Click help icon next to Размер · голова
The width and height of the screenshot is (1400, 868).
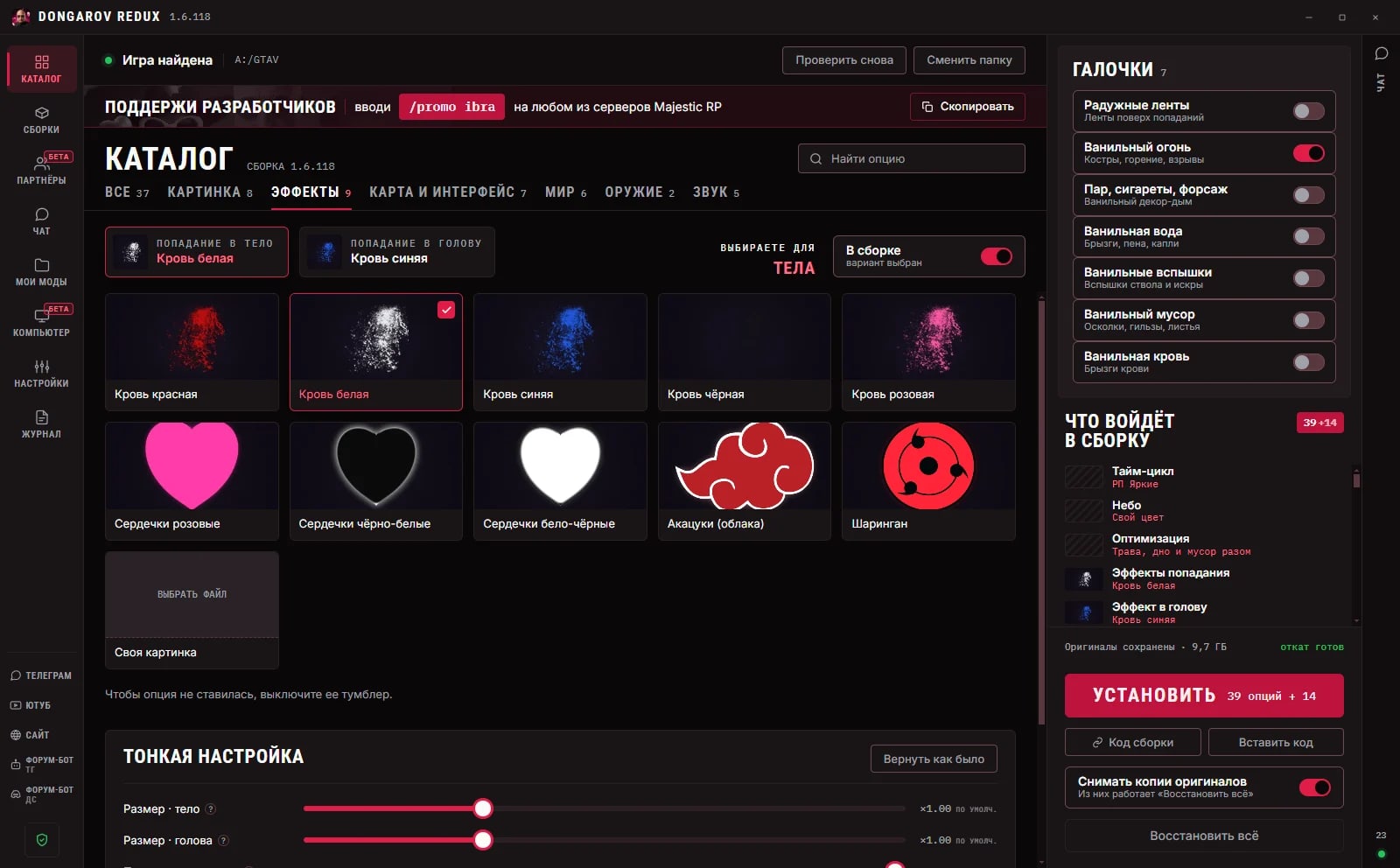pyautogui.click(x=223, y=841)
